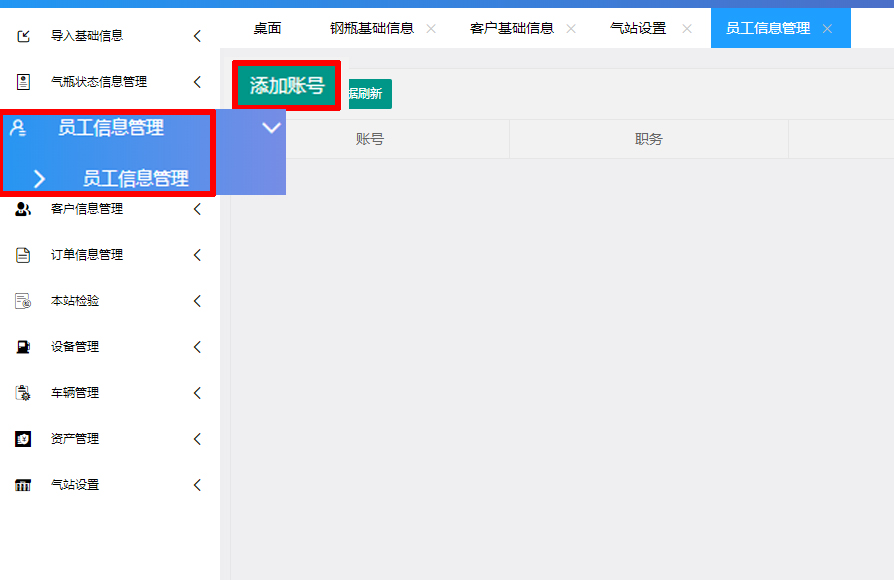This screenshot has height=580, width=894.
Task: Click the 气瓶状态信息管理 sidebar icon
Action: tap(23, 82)
